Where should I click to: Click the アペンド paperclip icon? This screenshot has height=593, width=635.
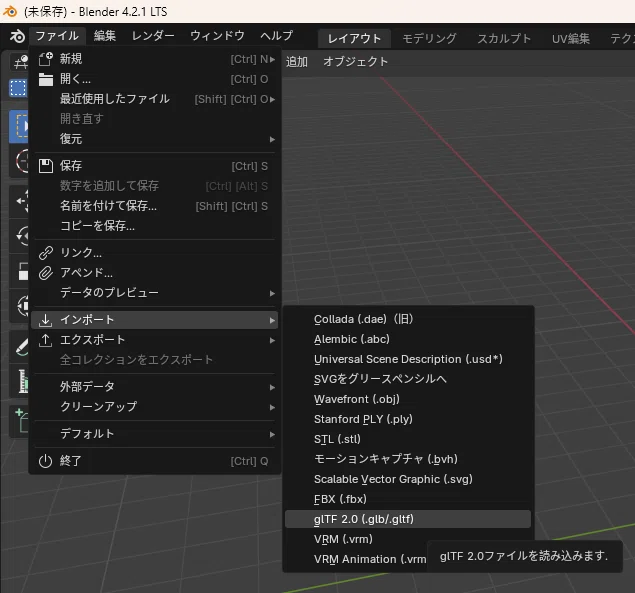pos(45,273)
